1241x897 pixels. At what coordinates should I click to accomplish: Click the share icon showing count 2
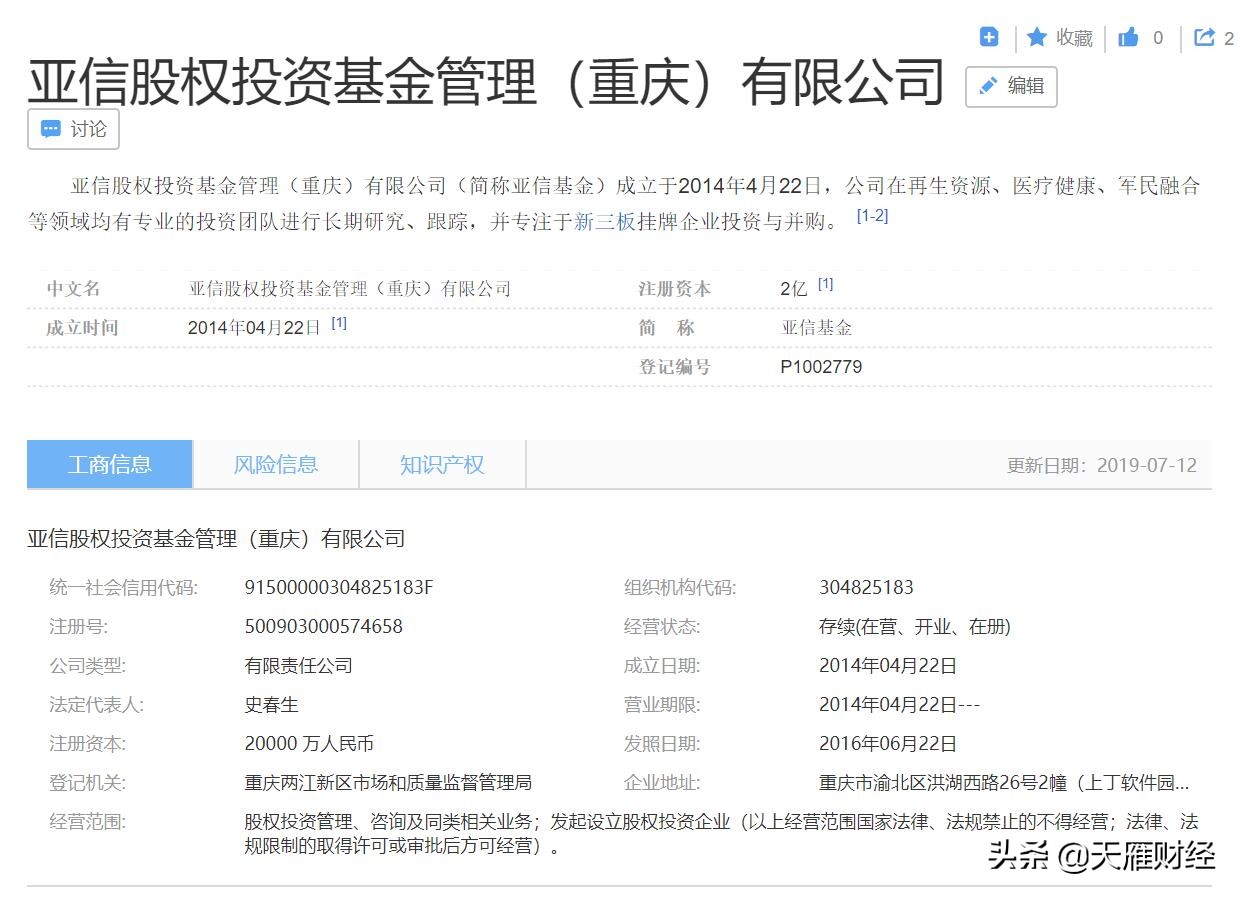(1205, 36)
